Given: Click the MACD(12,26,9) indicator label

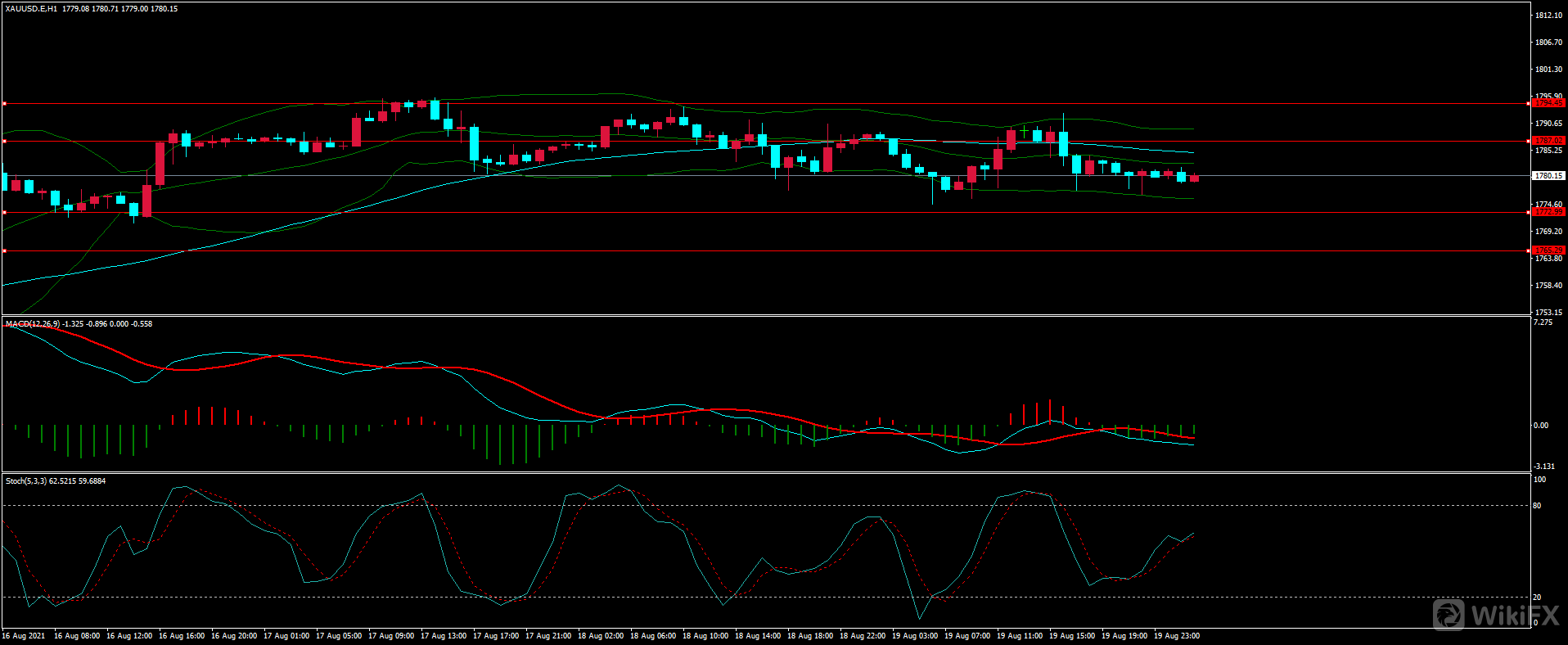Looking at the screenshot, I should click(33, 324).
